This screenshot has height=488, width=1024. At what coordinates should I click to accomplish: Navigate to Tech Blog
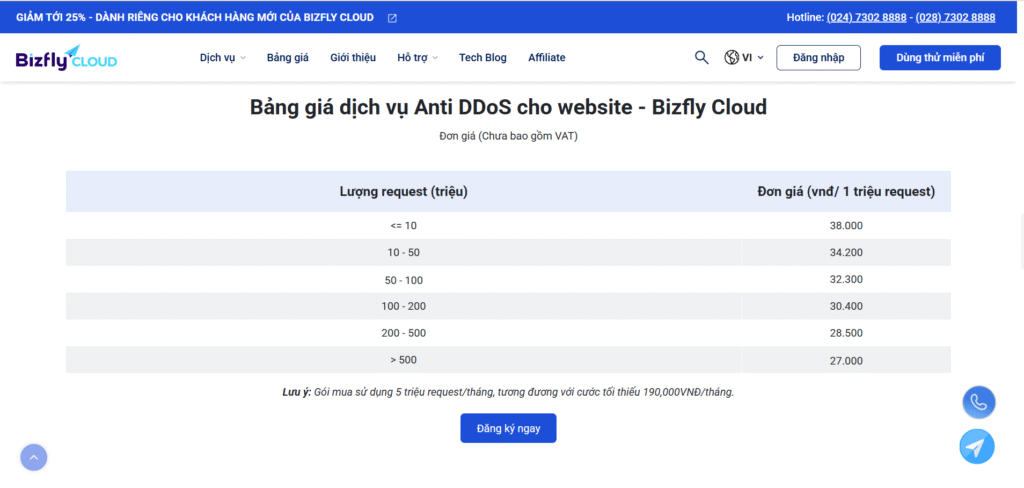[x=483, y=58]
